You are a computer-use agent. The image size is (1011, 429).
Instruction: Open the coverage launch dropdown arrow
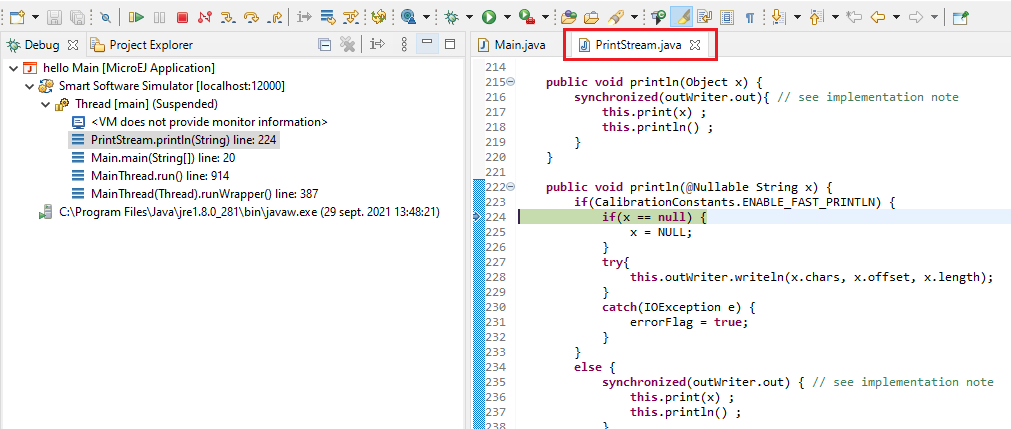tap(426, 17)
